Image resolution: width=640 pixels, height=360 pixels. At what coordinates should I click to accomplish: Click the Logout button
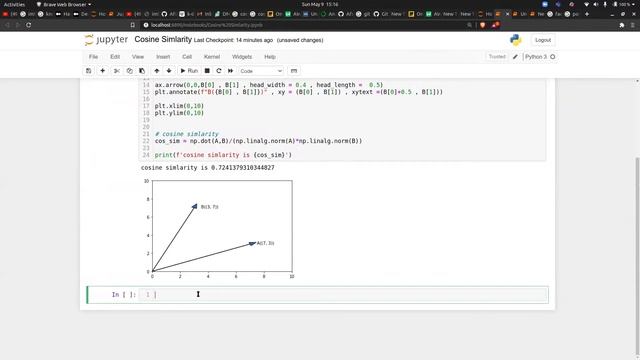click(x=543, y=40)
